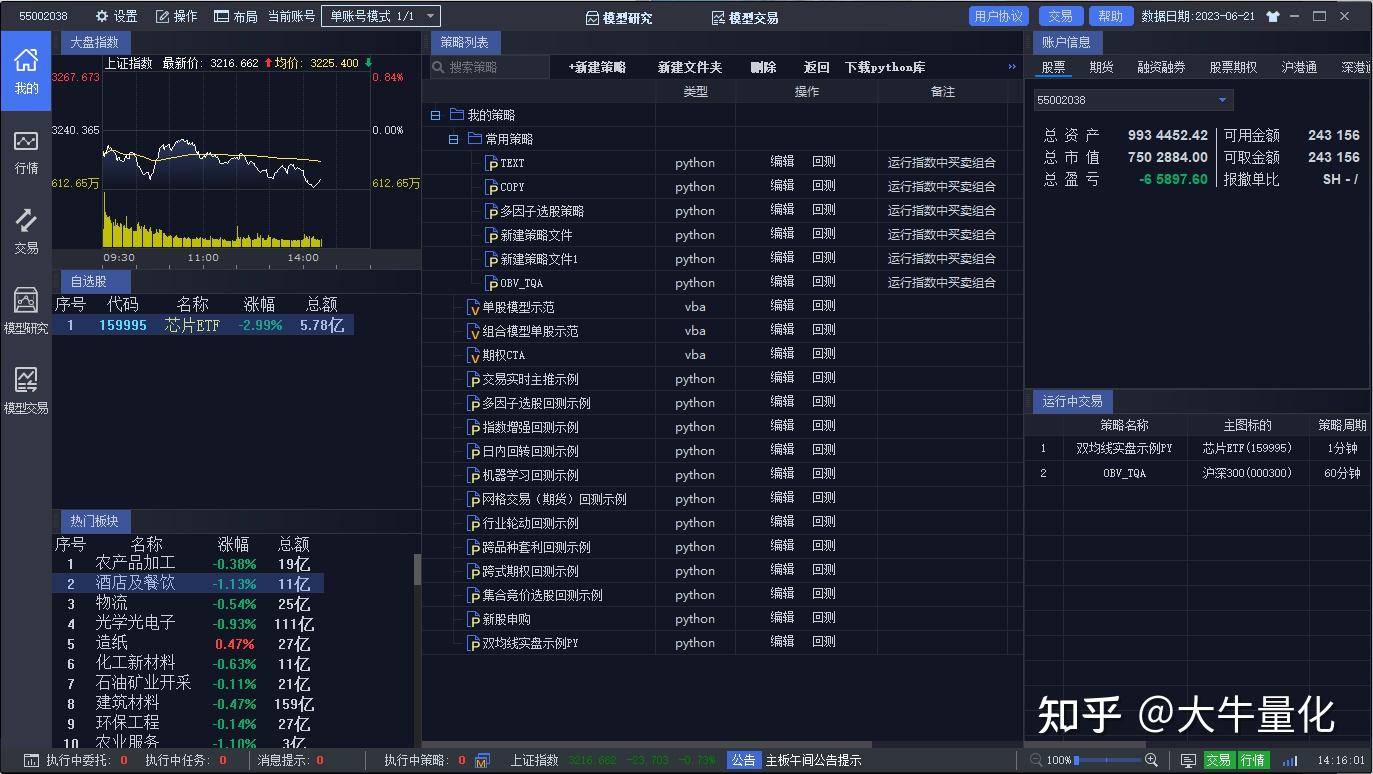
Task: Collapse the 常用策略 folder in strategy tree
Action: [455, 139]
